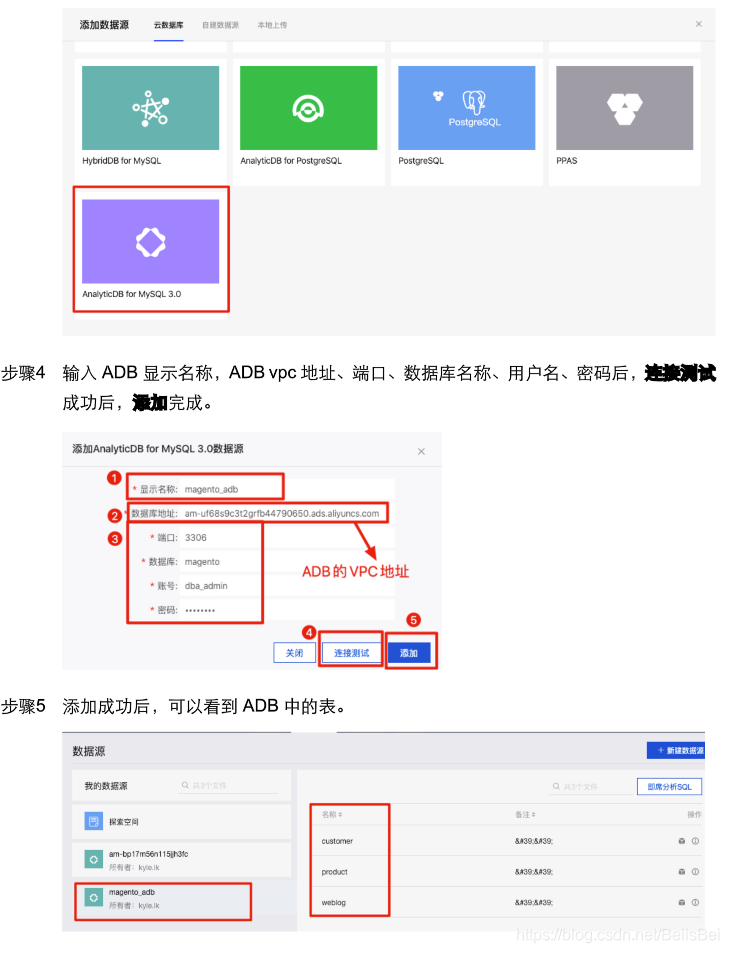The width and height of the screenshot is (729, 953).
Task: Click the 新建数据源 button
Action: pos(675,751)
